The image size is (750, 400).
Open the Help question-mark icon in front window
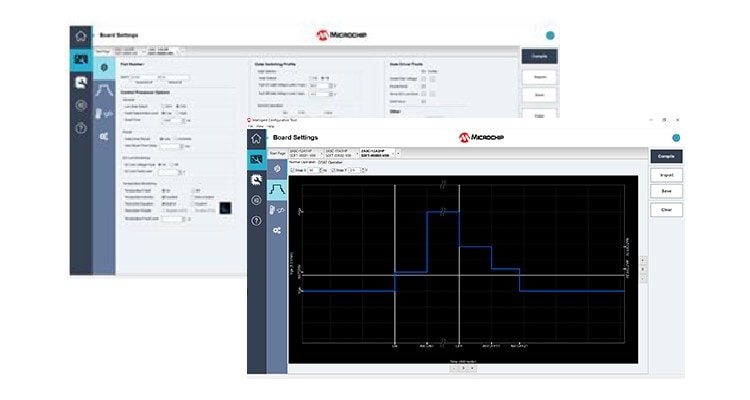[x=256, y=221]
